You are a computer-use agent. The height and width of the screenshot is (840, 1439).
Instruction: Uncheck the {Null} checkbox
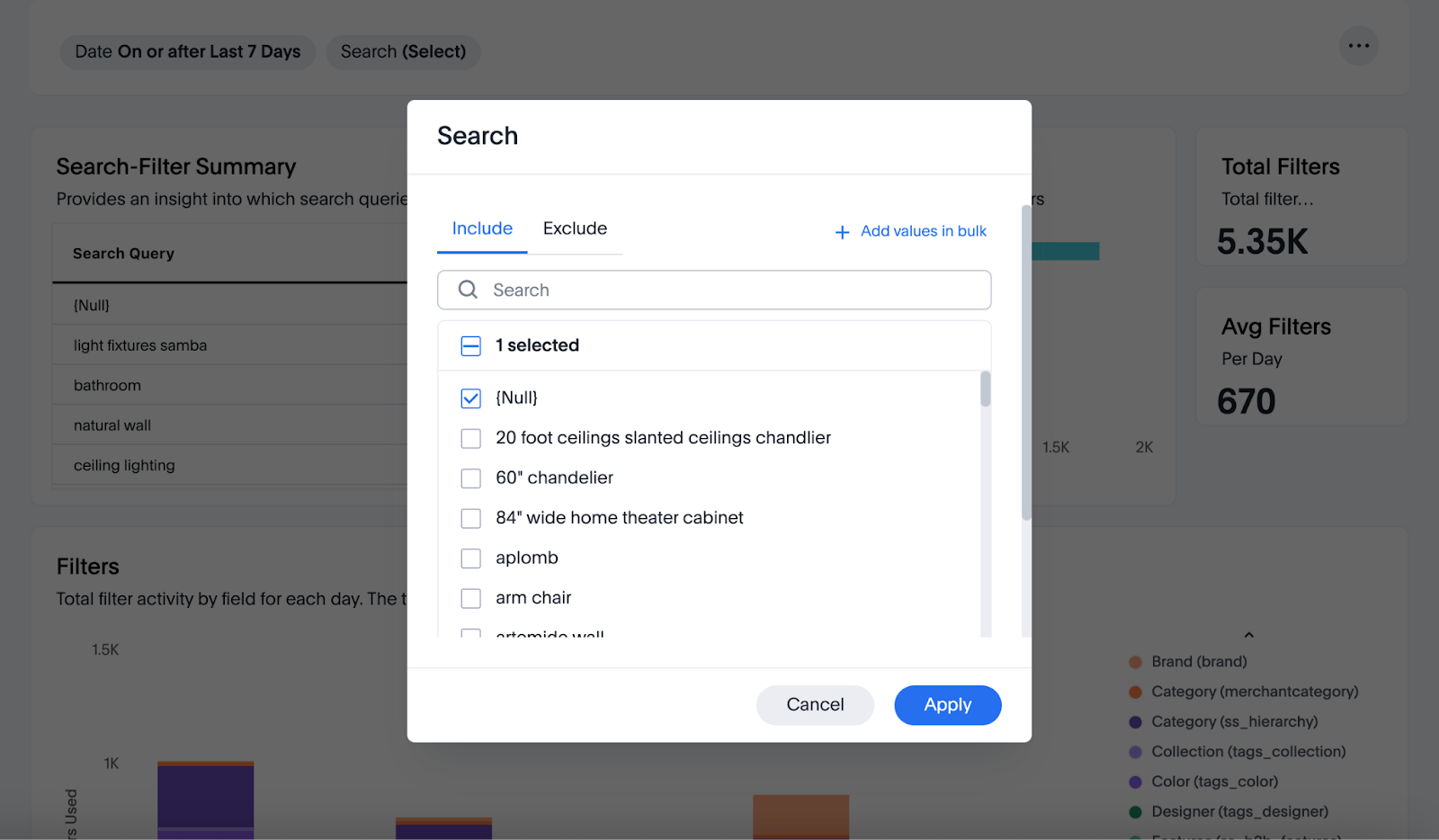(470, 398)
